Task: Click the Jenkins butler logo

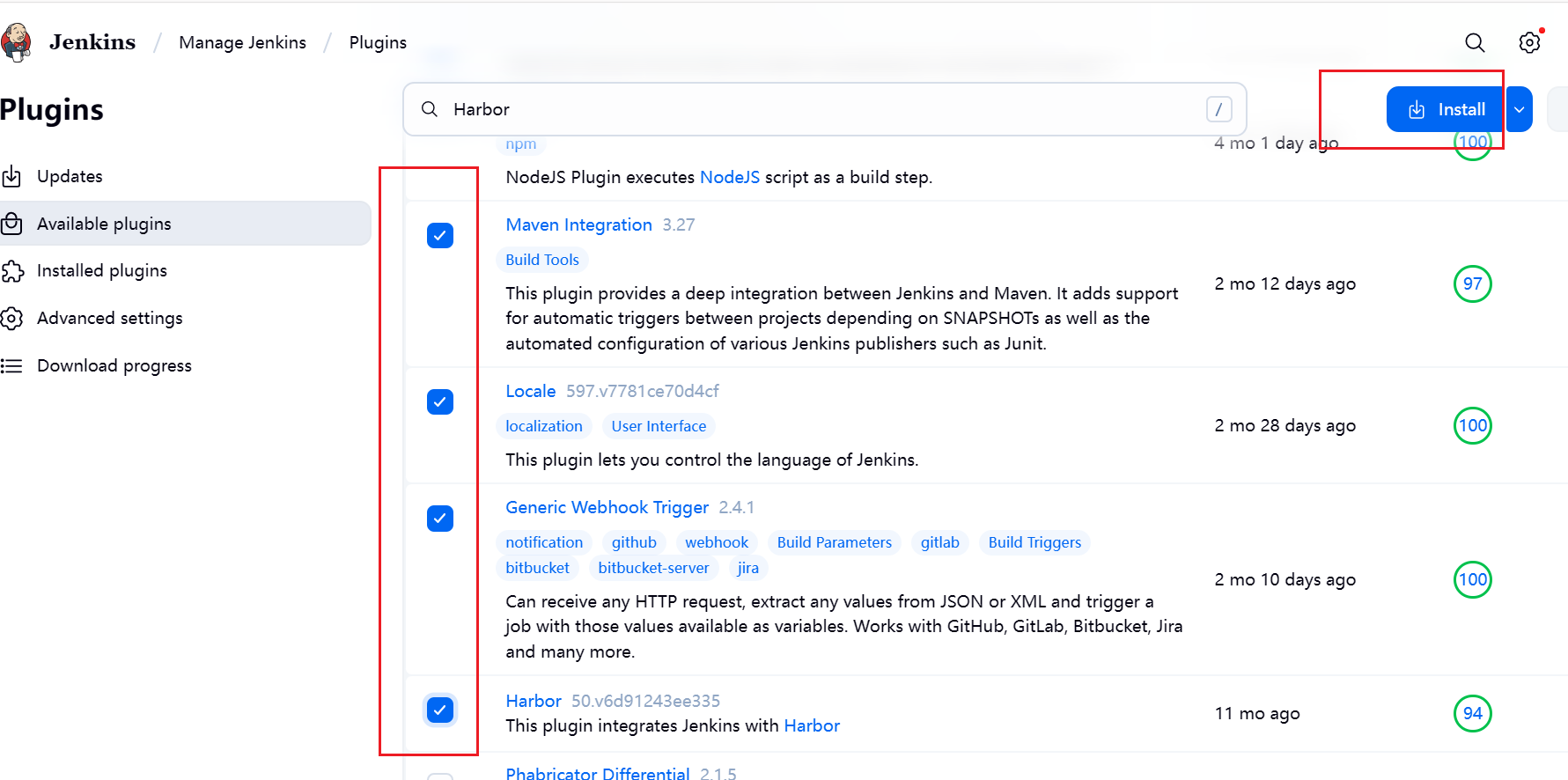Action: 16,42
